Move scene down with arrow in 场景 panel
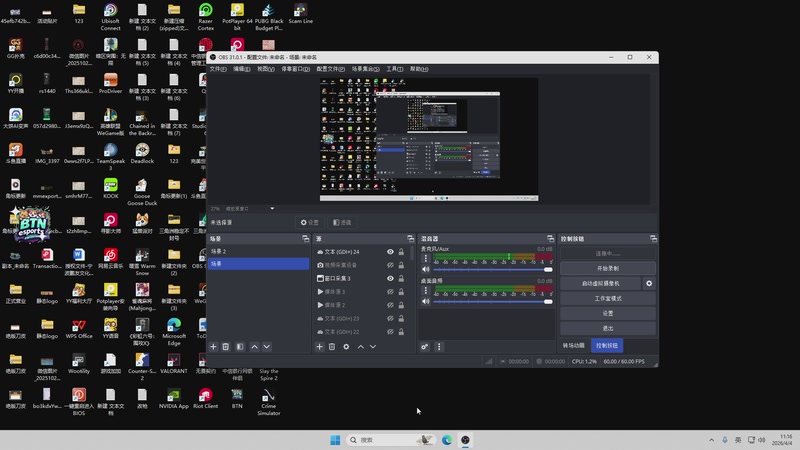The width and height of the screenshot is (800, 450). coord(267,346)
